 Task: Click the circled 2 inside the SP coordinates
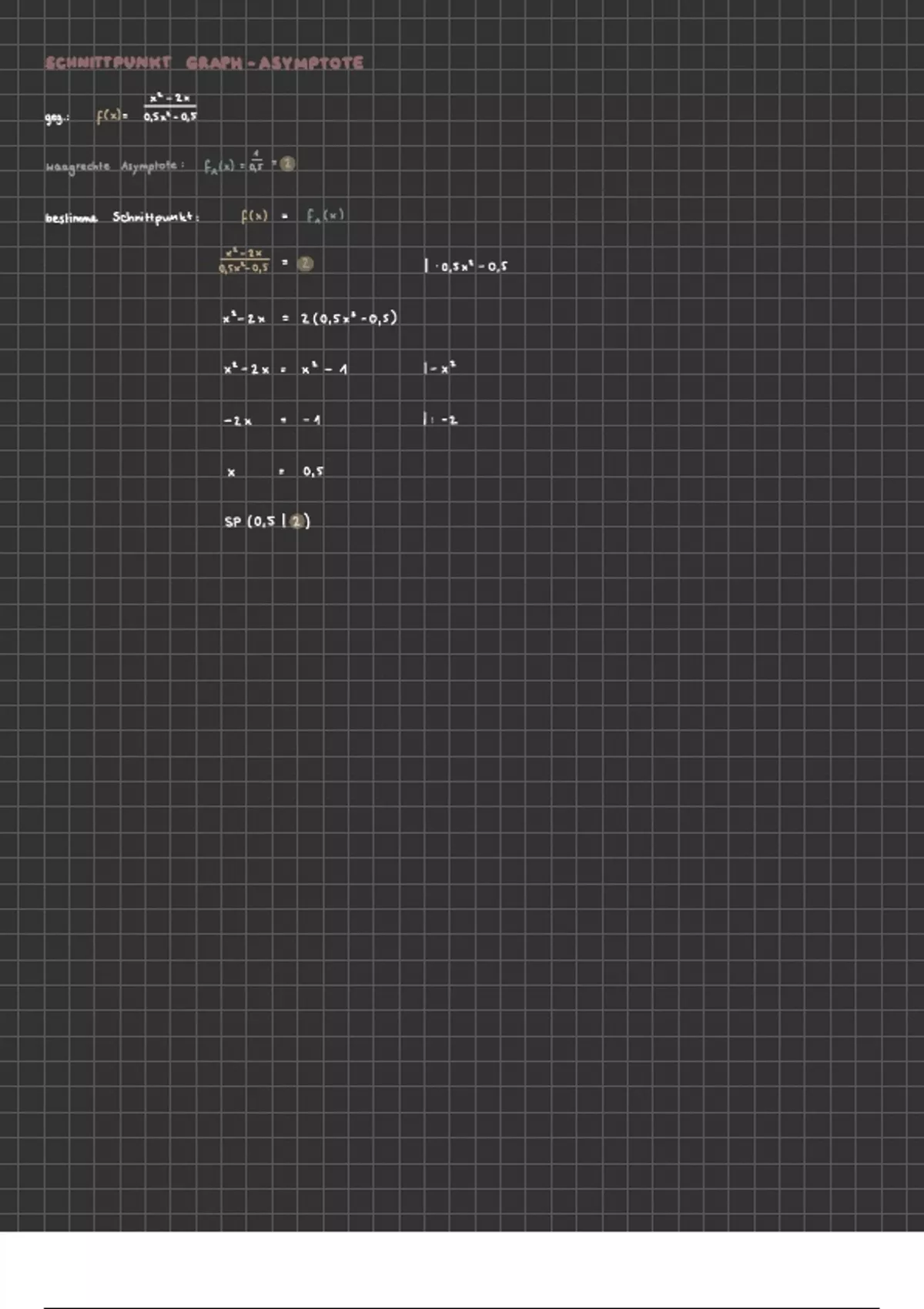click(x=296, y=521)
